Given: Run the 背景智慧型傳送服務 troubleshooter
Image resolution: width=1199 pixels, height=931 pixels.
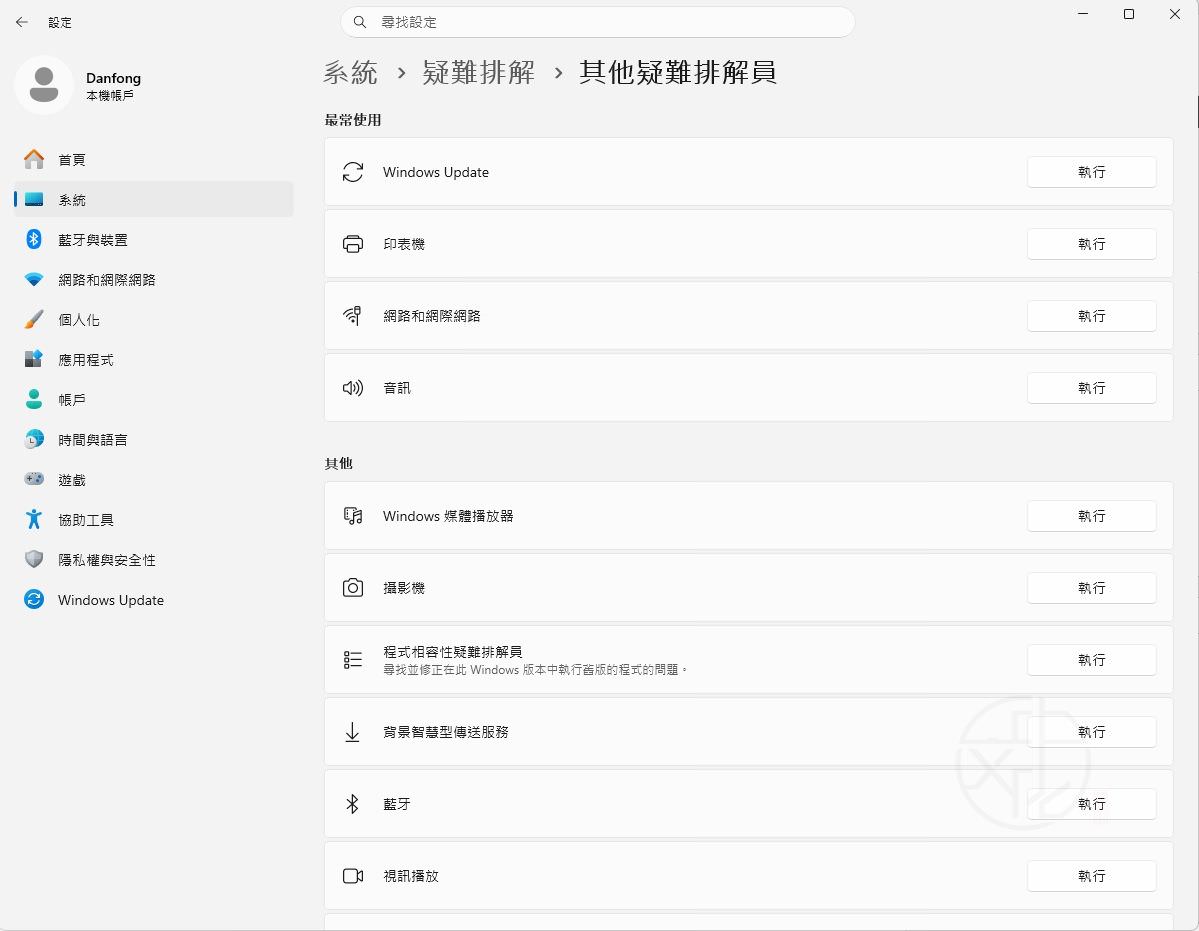Looking at the screenshot, I should 1091,732.
